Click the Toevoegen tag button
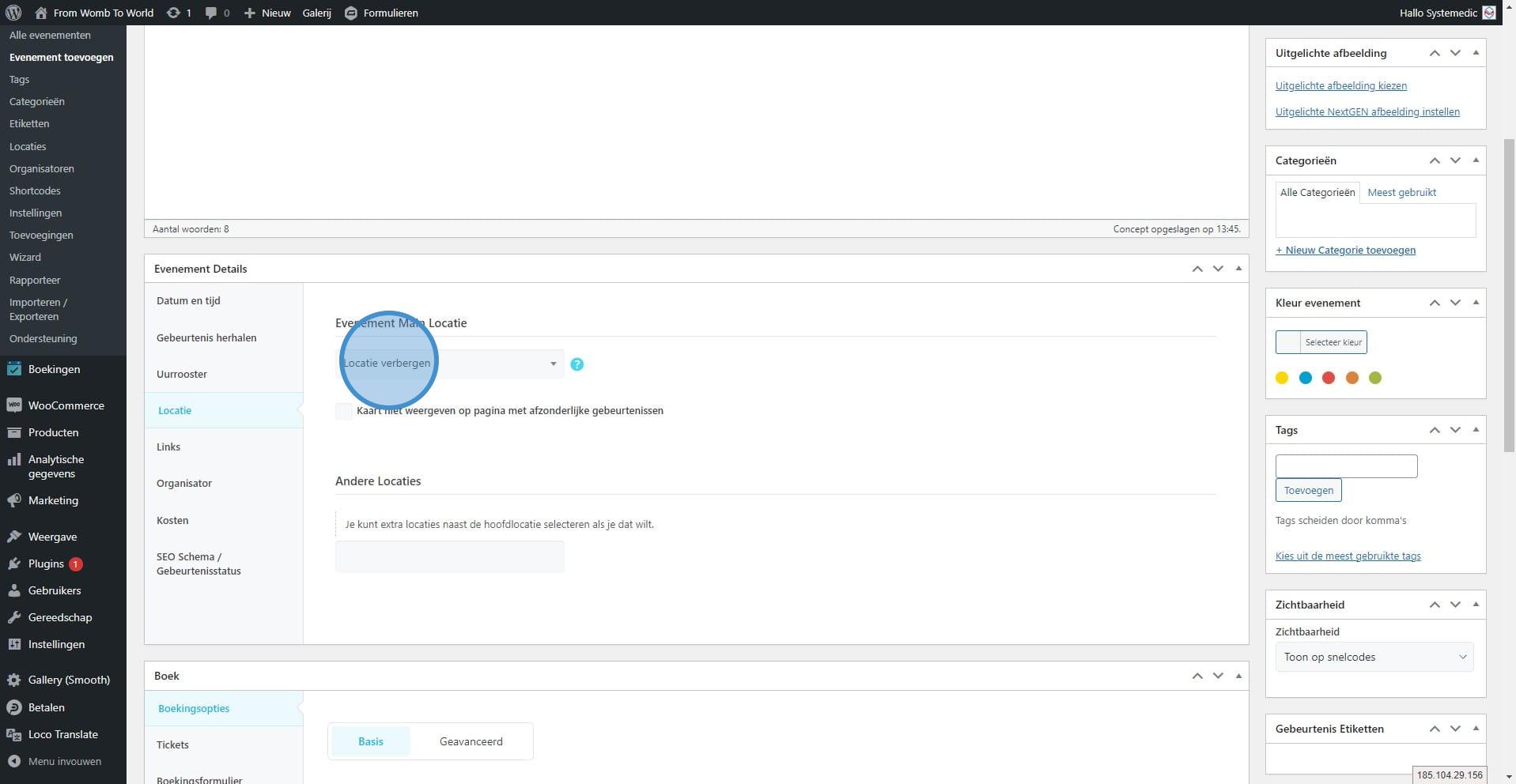The width and height of the screenshot is (1516, 784). 1308,490
